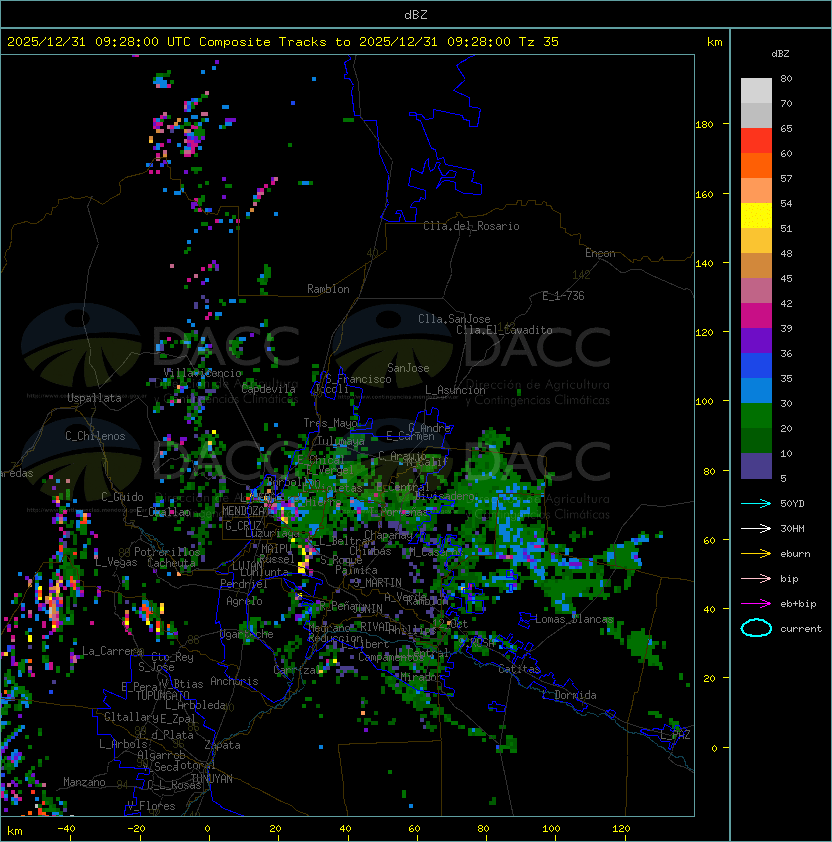Click the 'Tz 35' value in header
The height and width of the screenshot is (842, 832).
(539, 42)
